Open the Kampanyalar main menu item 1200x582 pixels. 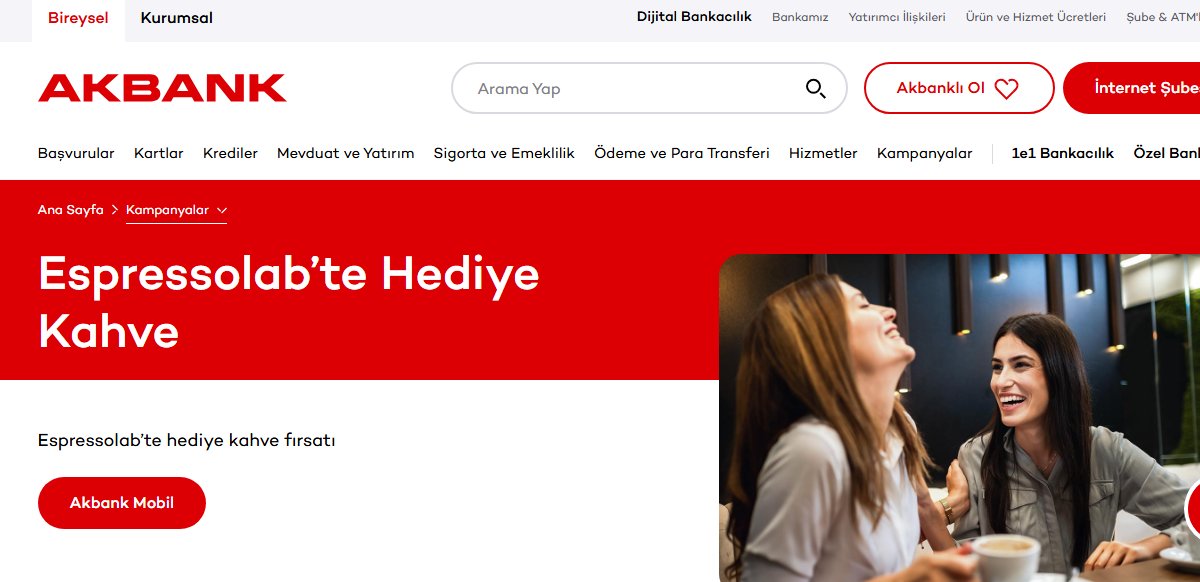pyautogui.click(x=924, y=153)
